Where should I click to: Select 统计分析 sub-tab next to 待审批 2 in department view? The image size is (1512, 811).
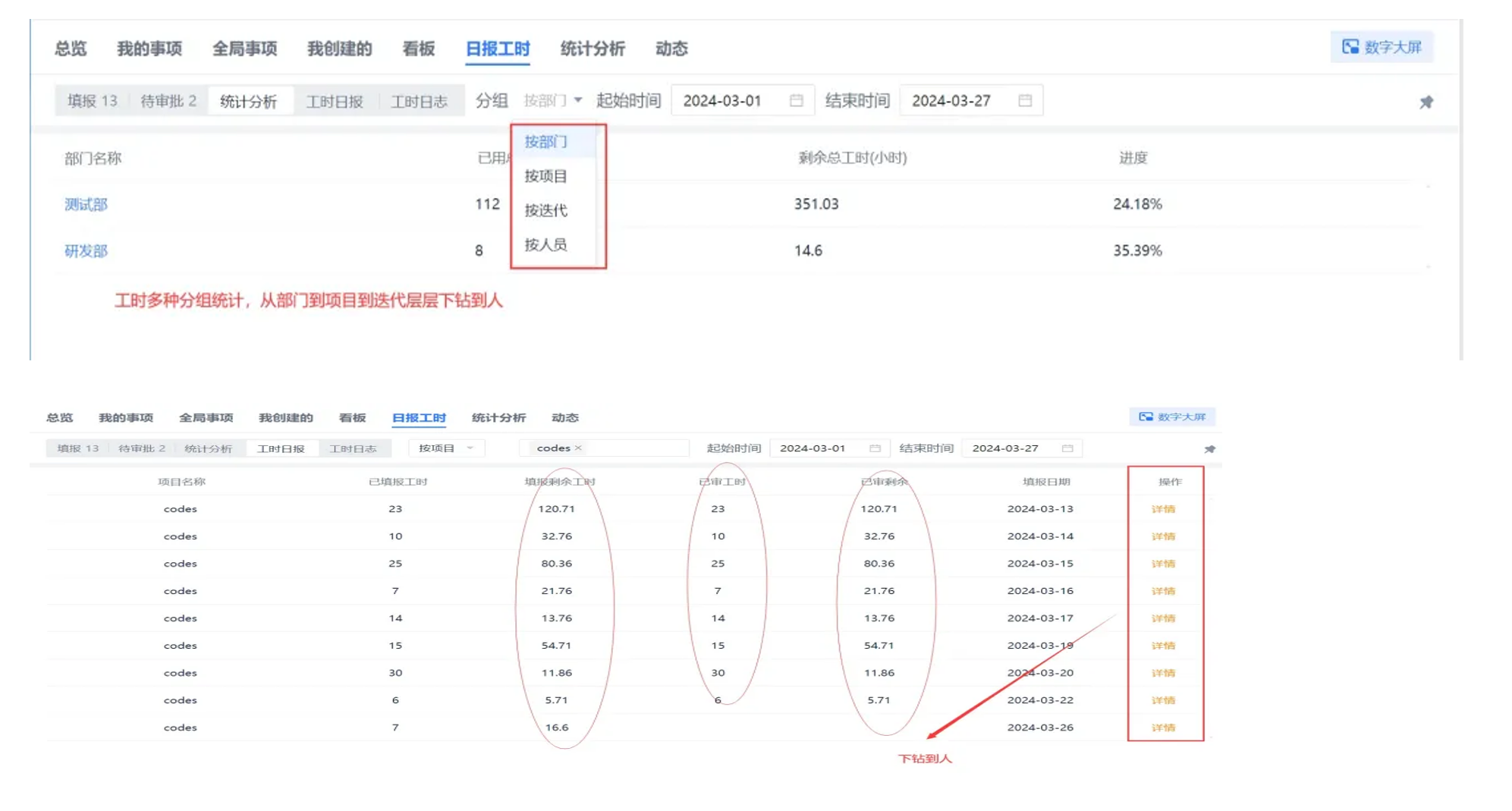coord(249,101)
